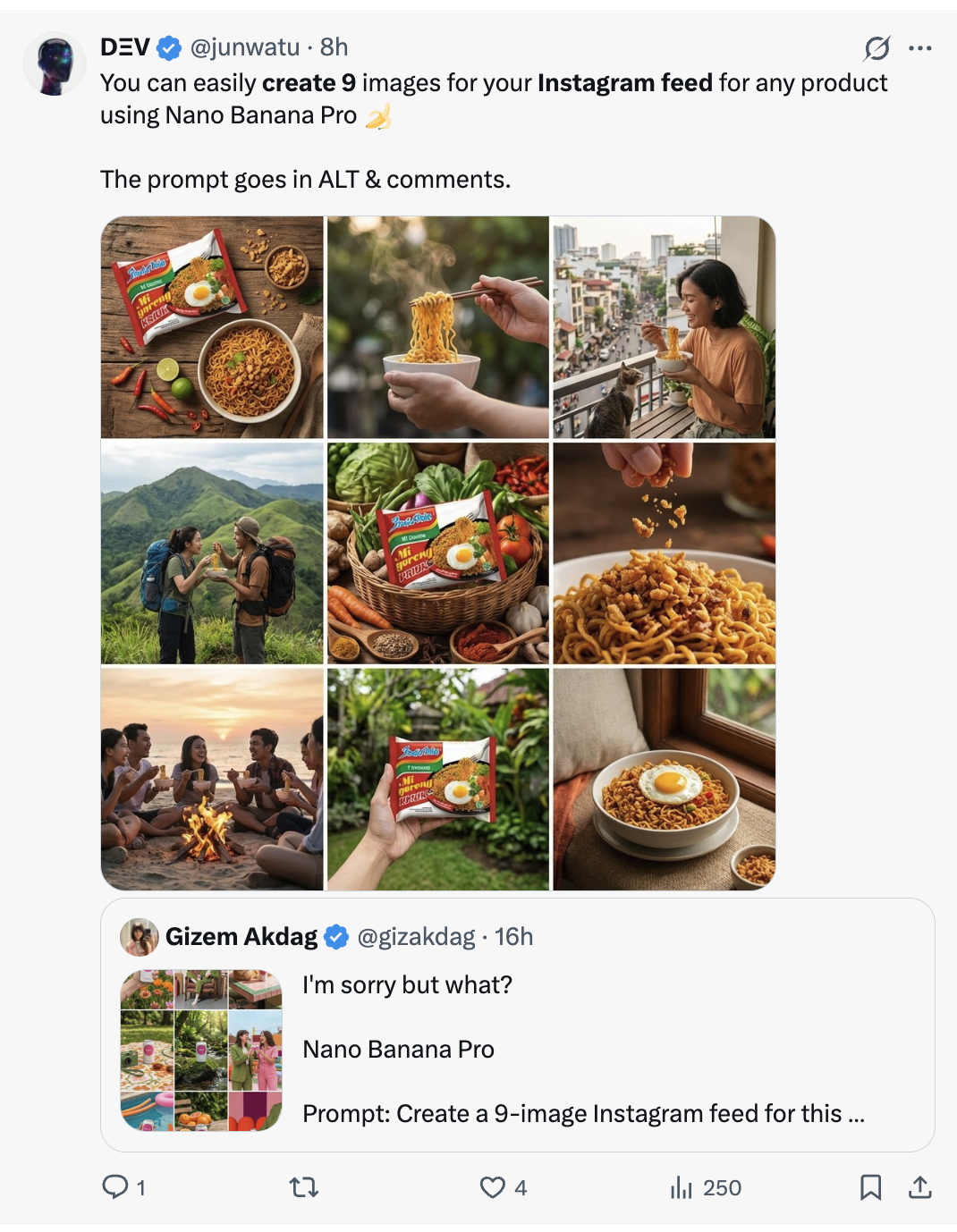Open DEV's profile avatar
This screenshot has width=957, height=1232.
(54, 63)
